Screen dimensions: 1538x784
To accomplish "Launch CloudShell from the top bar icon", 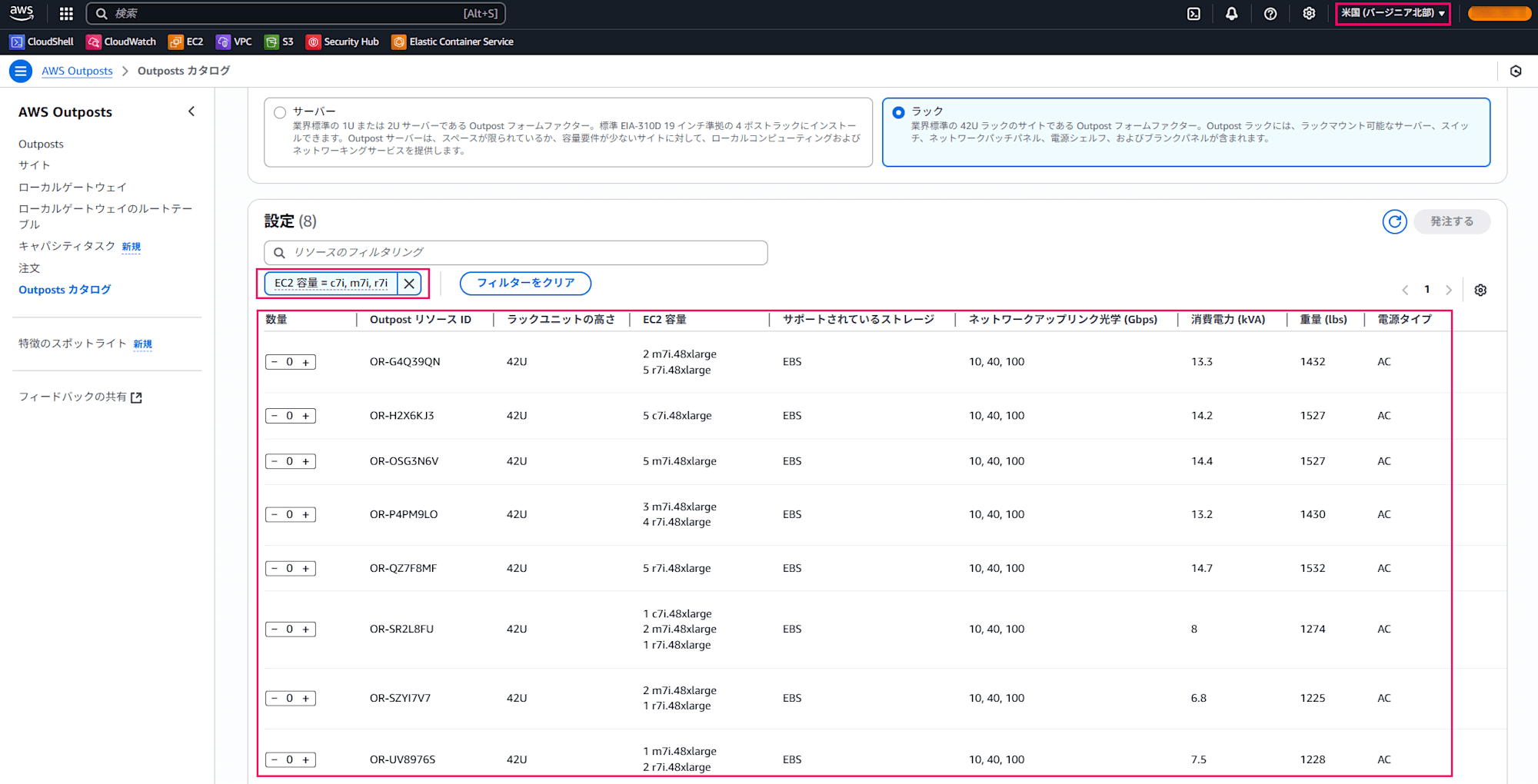I will coord(1193,14).
